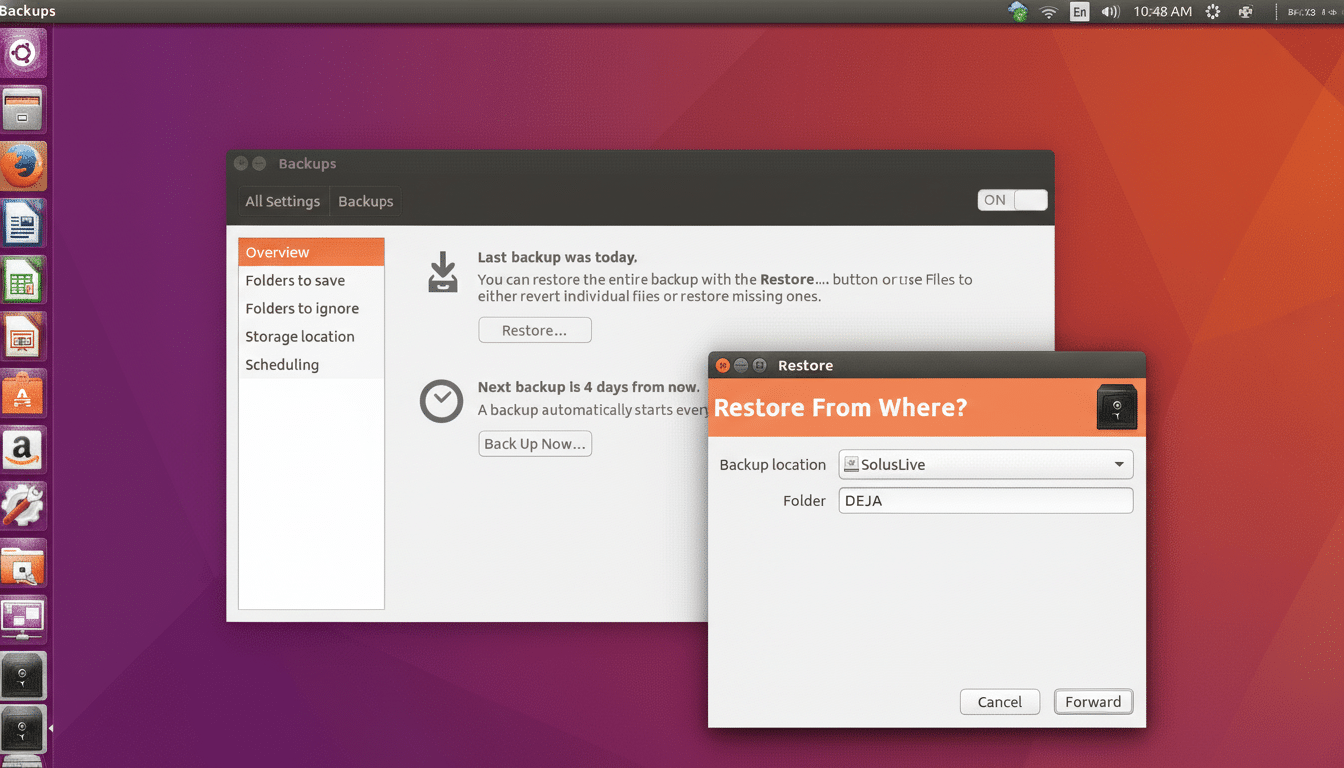Viewport: 1344px width, 768px height.
Task: Open the En keyboard layout menu
Action: [x=1079, y=12]
